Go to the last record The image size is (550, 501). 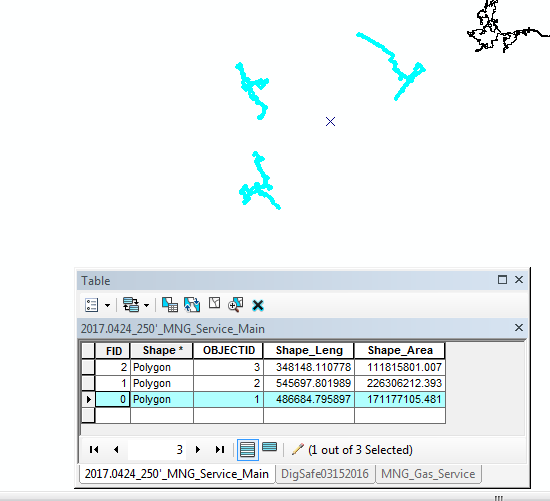point(220,449)
